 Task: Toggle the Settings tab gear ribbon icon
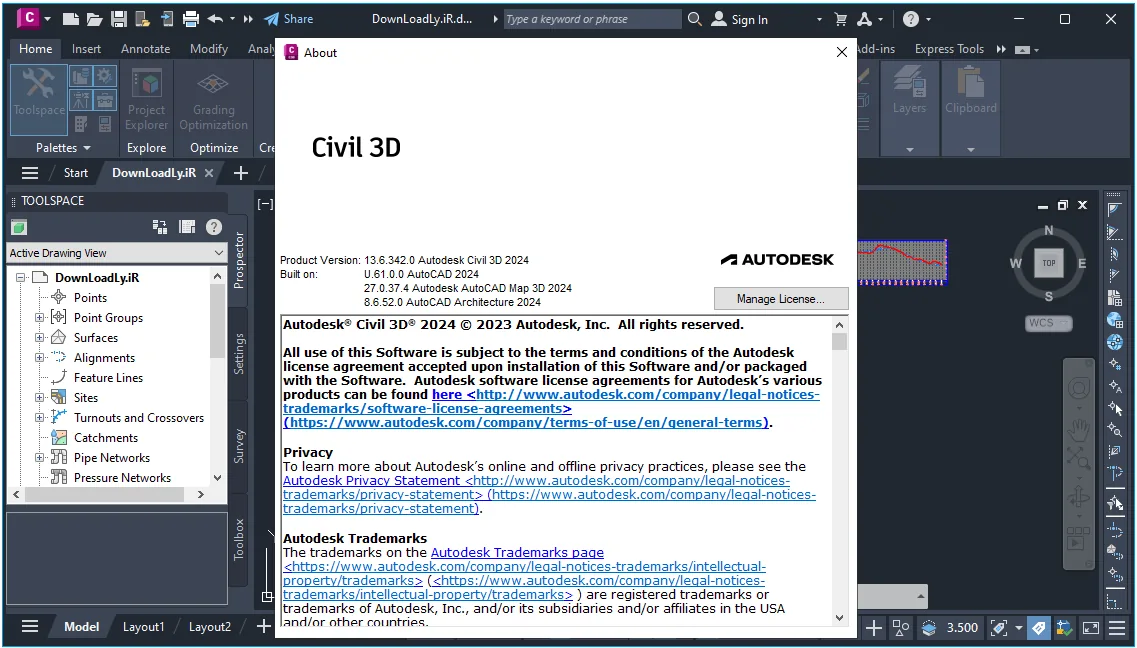105,75
